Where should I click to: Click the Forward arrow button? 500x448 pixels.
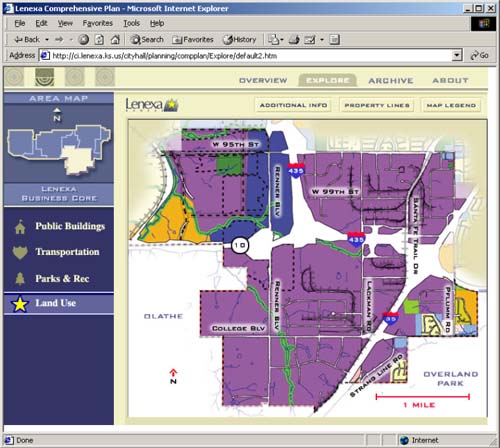click(x=59, y=40)
